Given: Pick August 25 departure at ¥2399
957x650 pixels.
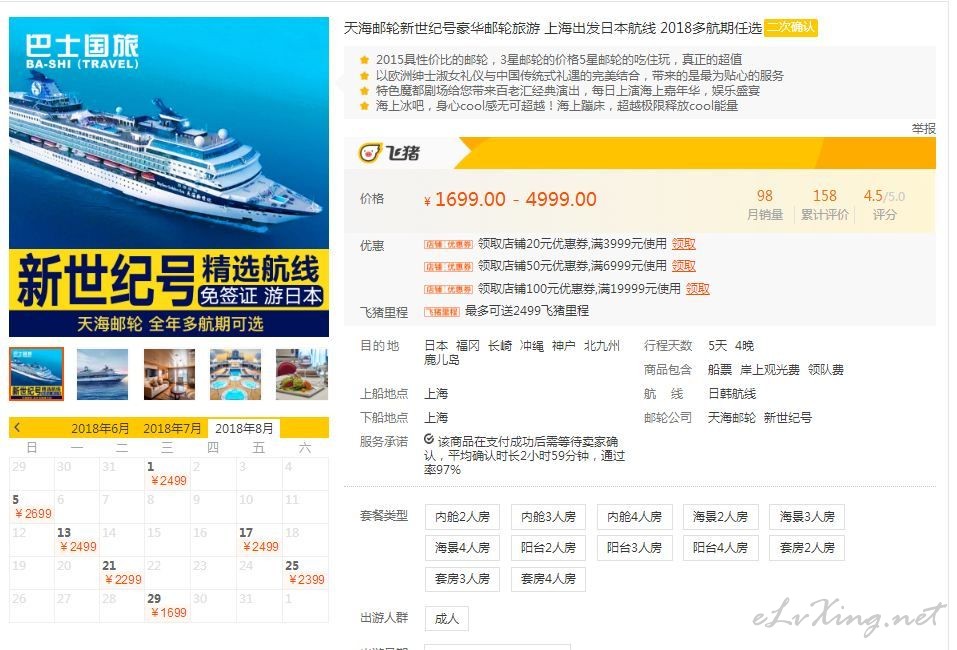Looking at the screenshot, I should (305, 572).
